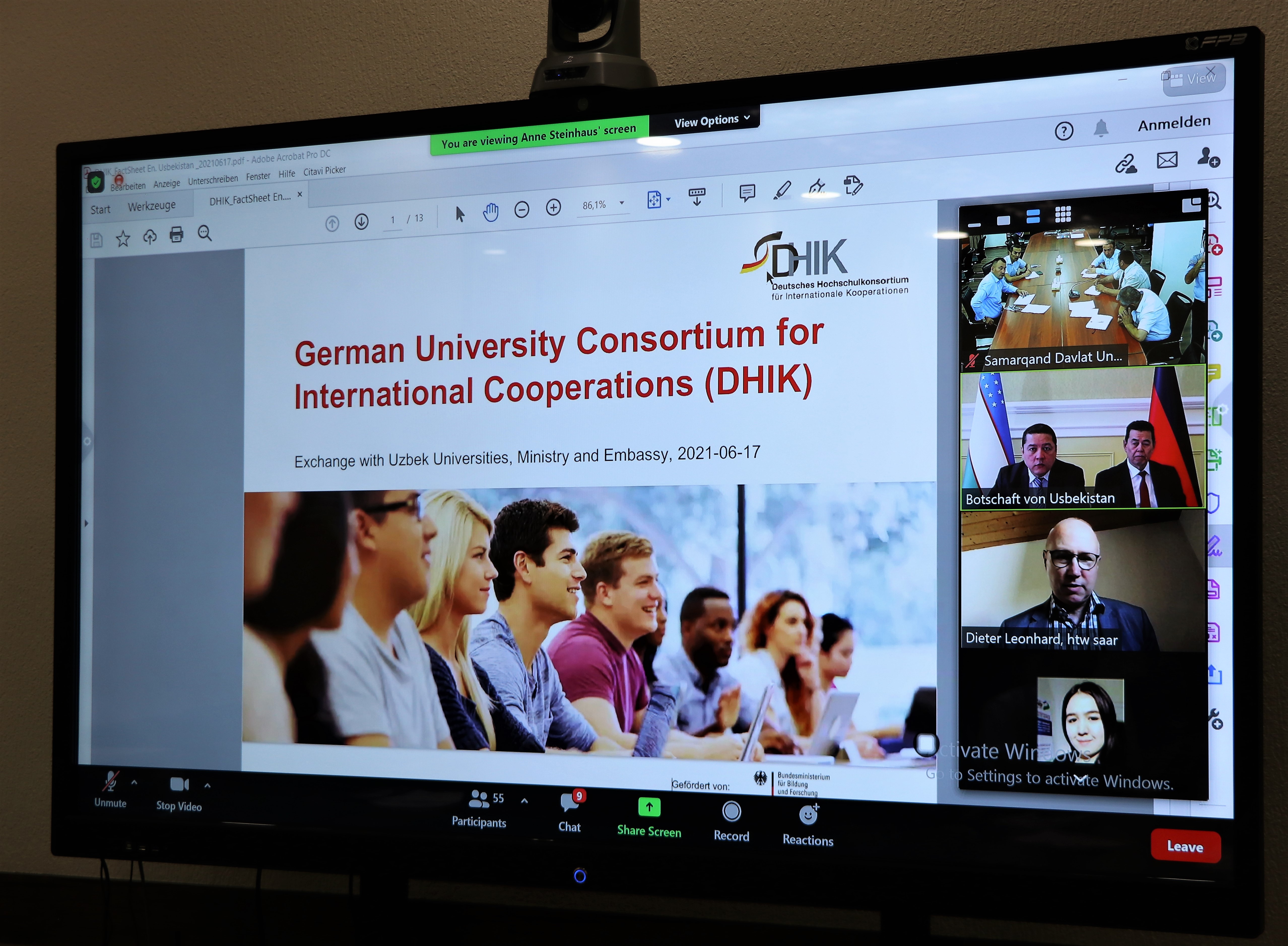
Task: Click the fit page icon
Action: pos(654,199)
